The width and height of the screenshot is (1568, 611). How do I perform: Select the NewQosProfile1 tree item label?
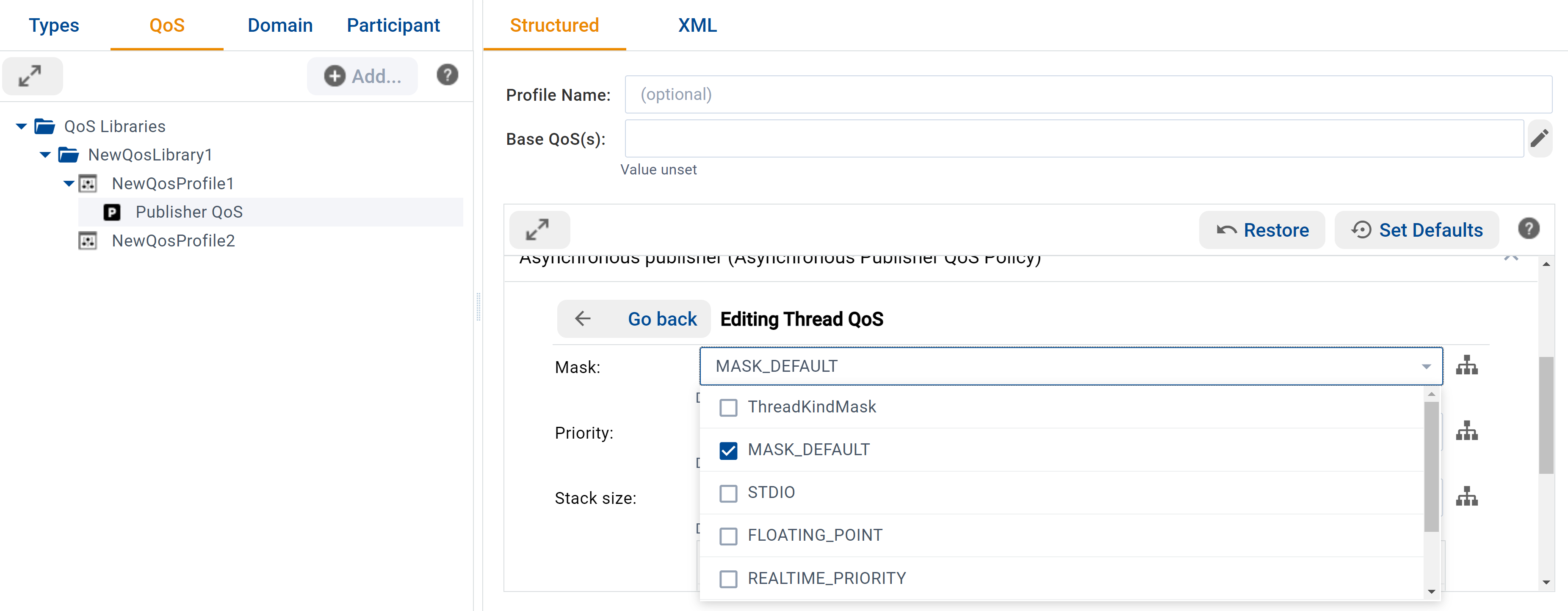pos(173,184)
